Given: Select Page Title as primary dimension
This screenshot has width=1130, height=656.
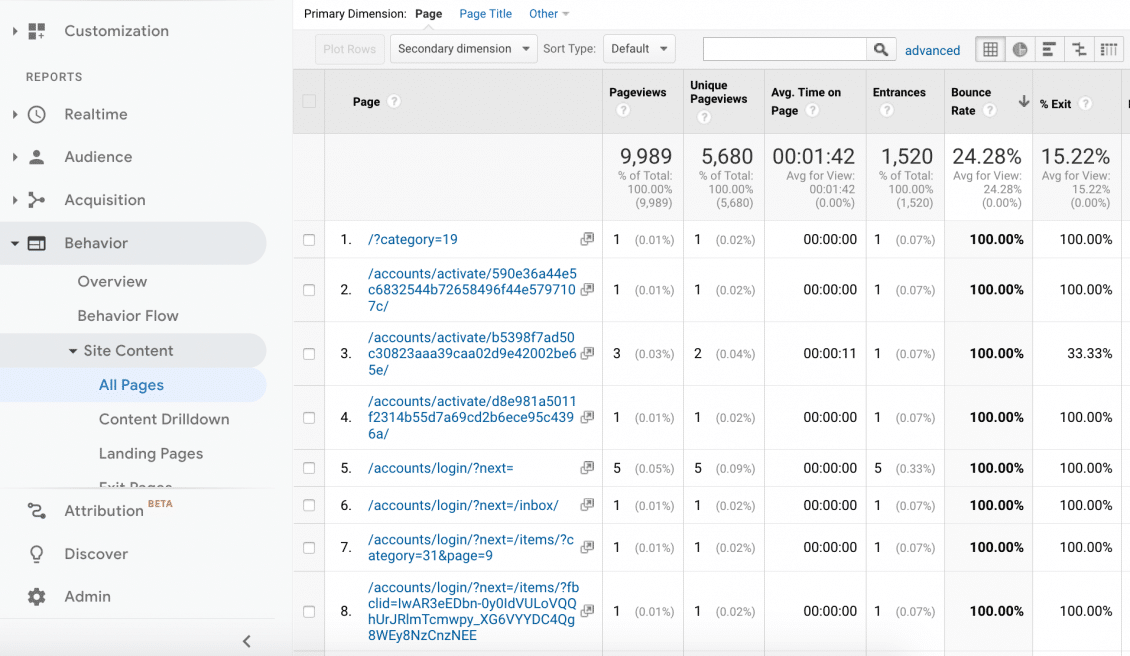Looking at the screenshot, I should pos(485,14).
